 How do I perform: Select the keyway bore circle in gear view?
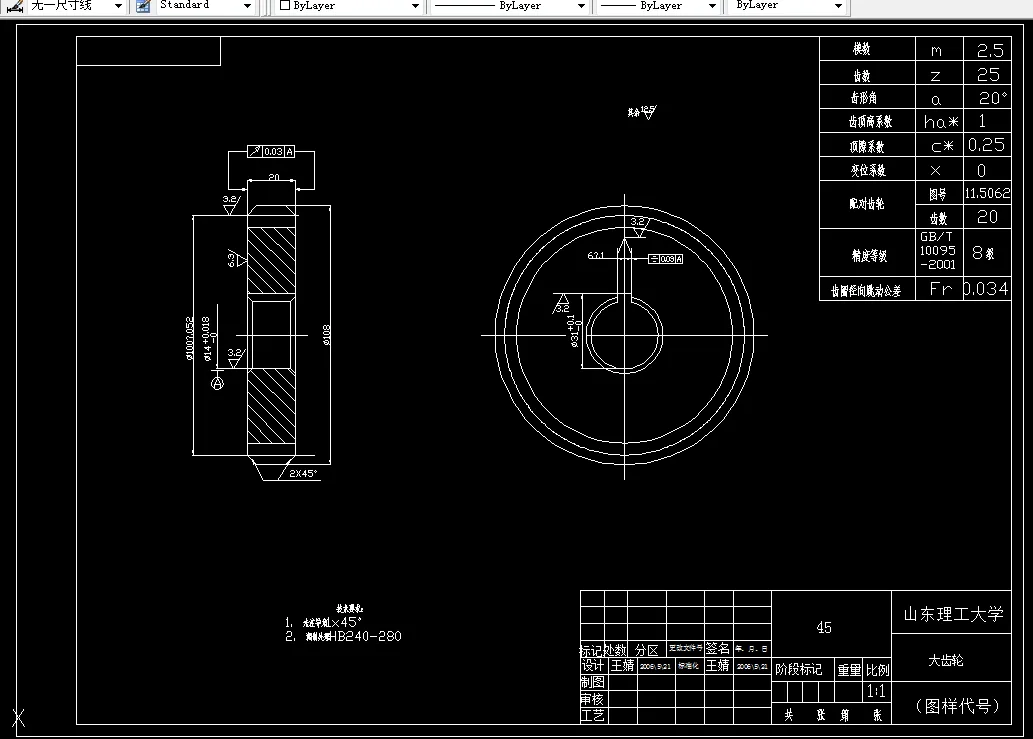625,335
